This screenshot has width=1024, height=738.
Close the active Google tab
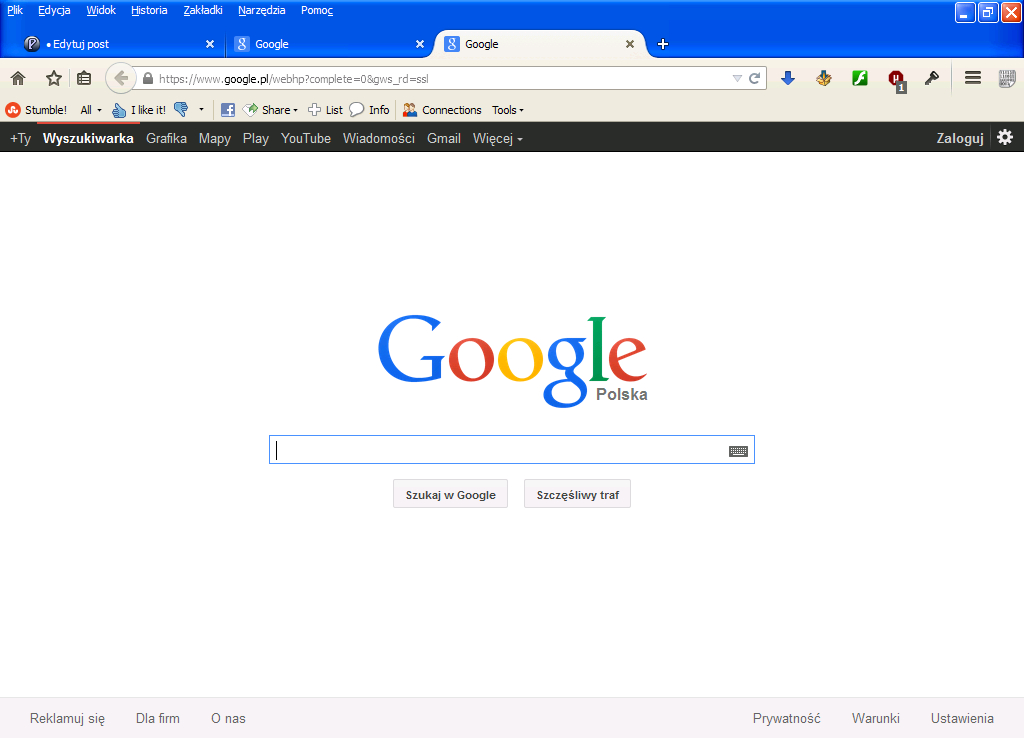[630, 44]
